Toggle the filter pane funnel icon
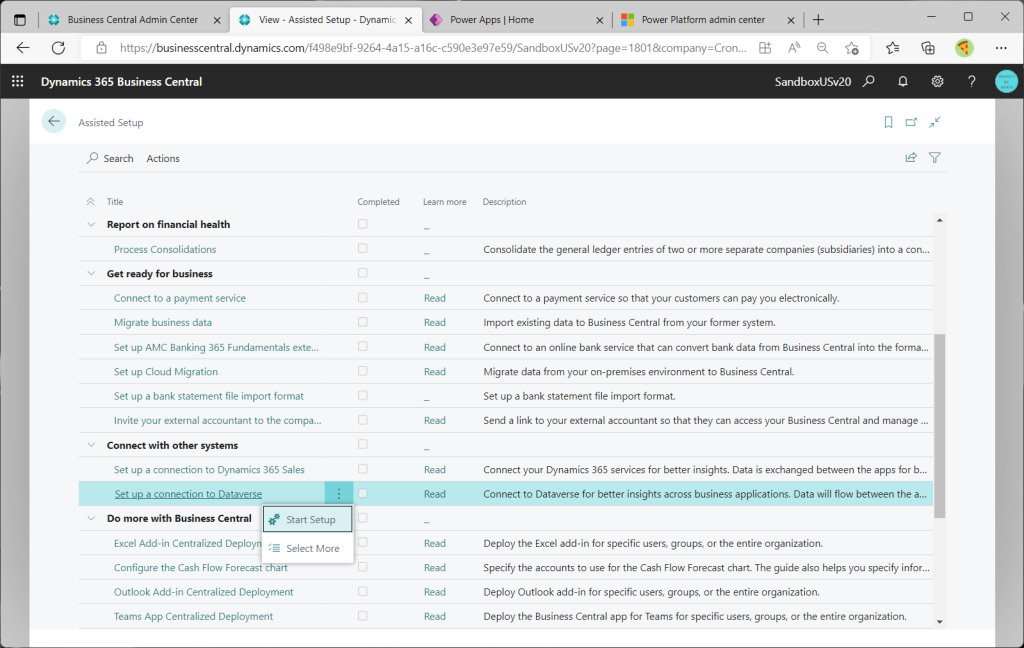This screenshot has width=1024, height=648. tap(935, 157)
